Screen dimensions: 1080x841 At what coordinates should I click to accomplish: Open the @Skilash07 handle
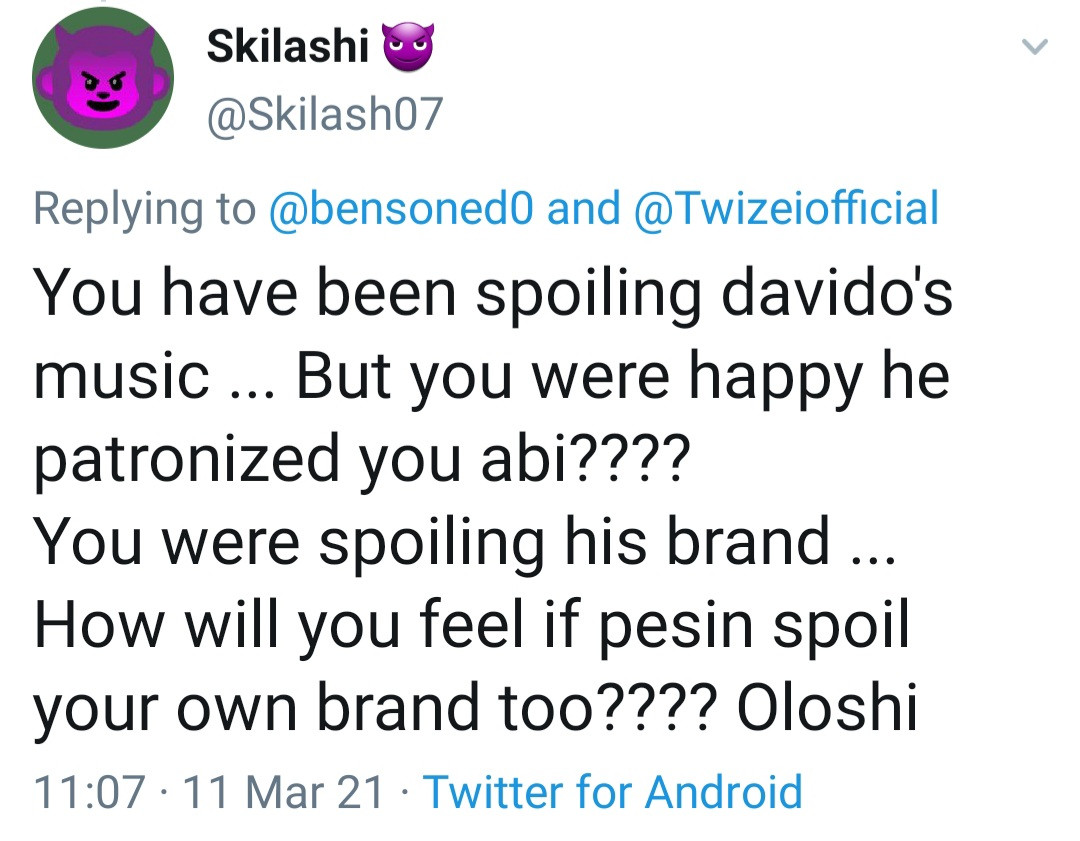[x=323, y=117]
